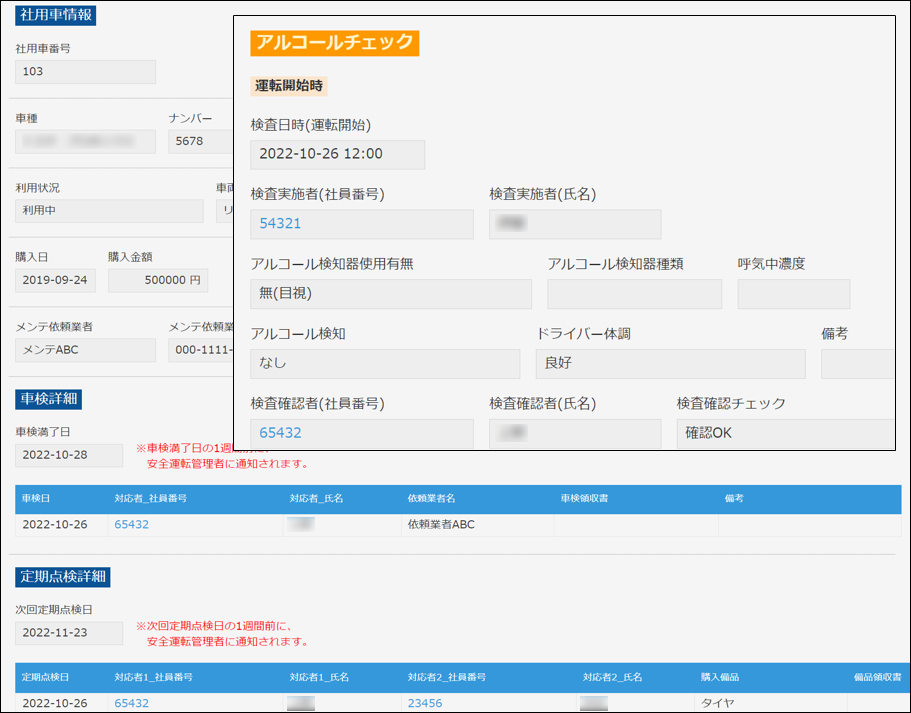Screen dimensions: 911x713
Task: Select the 購入金額 field showing 500000
Action: (x=158, y=281)
